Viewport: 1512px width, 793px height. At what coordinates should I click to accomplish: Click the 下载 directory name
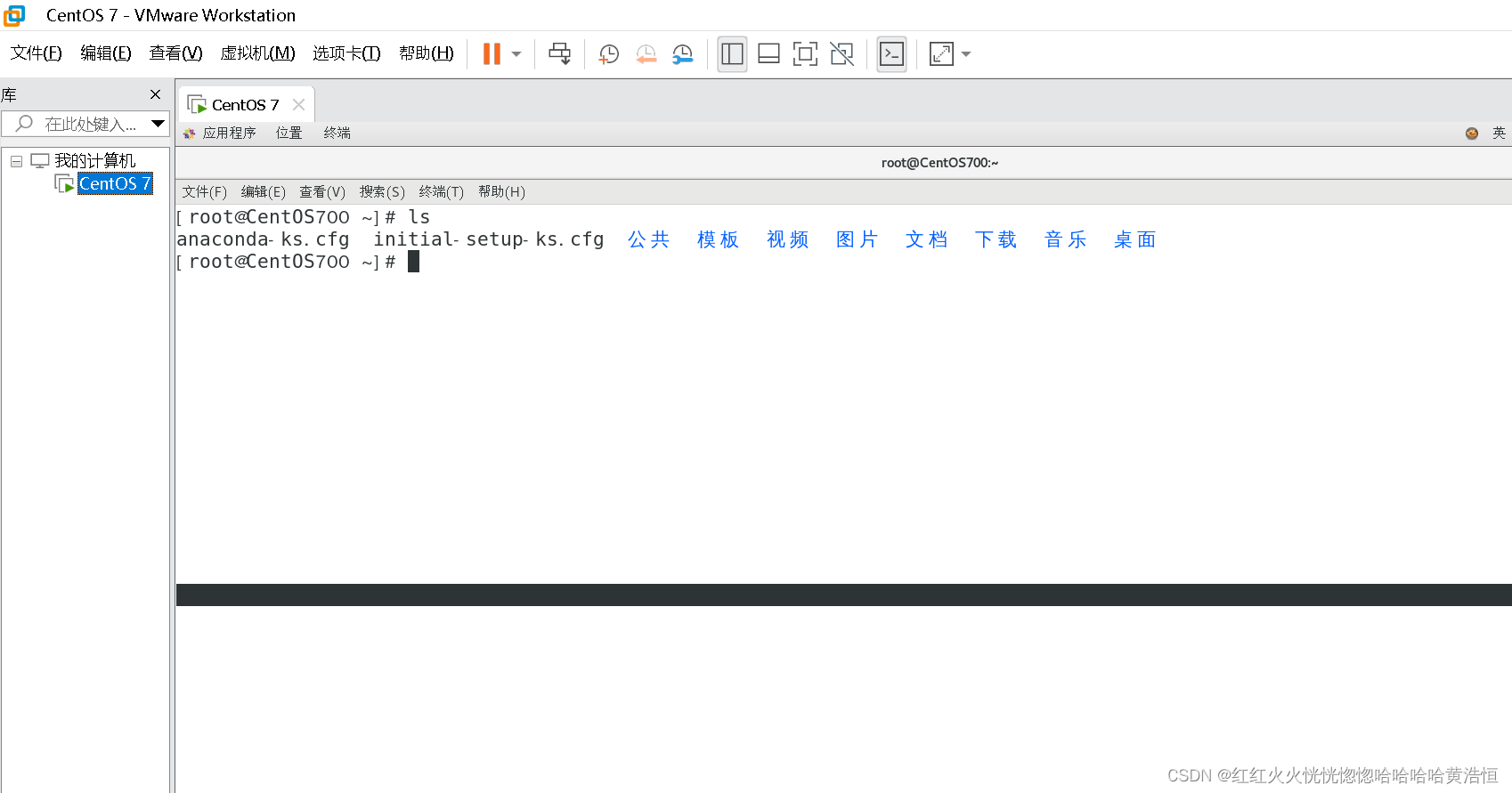[996, 239]
